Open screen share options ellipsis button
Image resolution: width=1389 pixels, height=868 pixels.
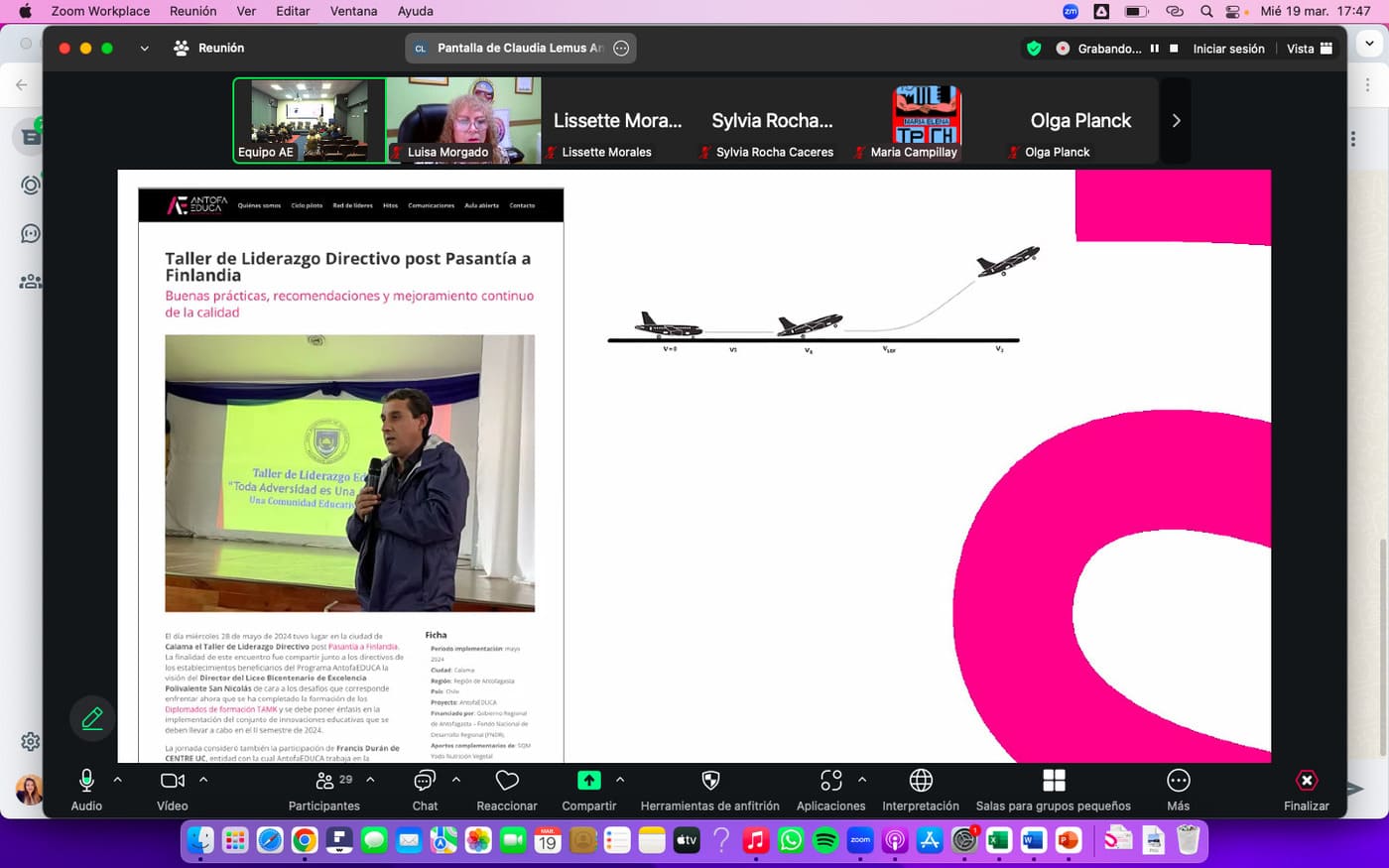point(621,48)
